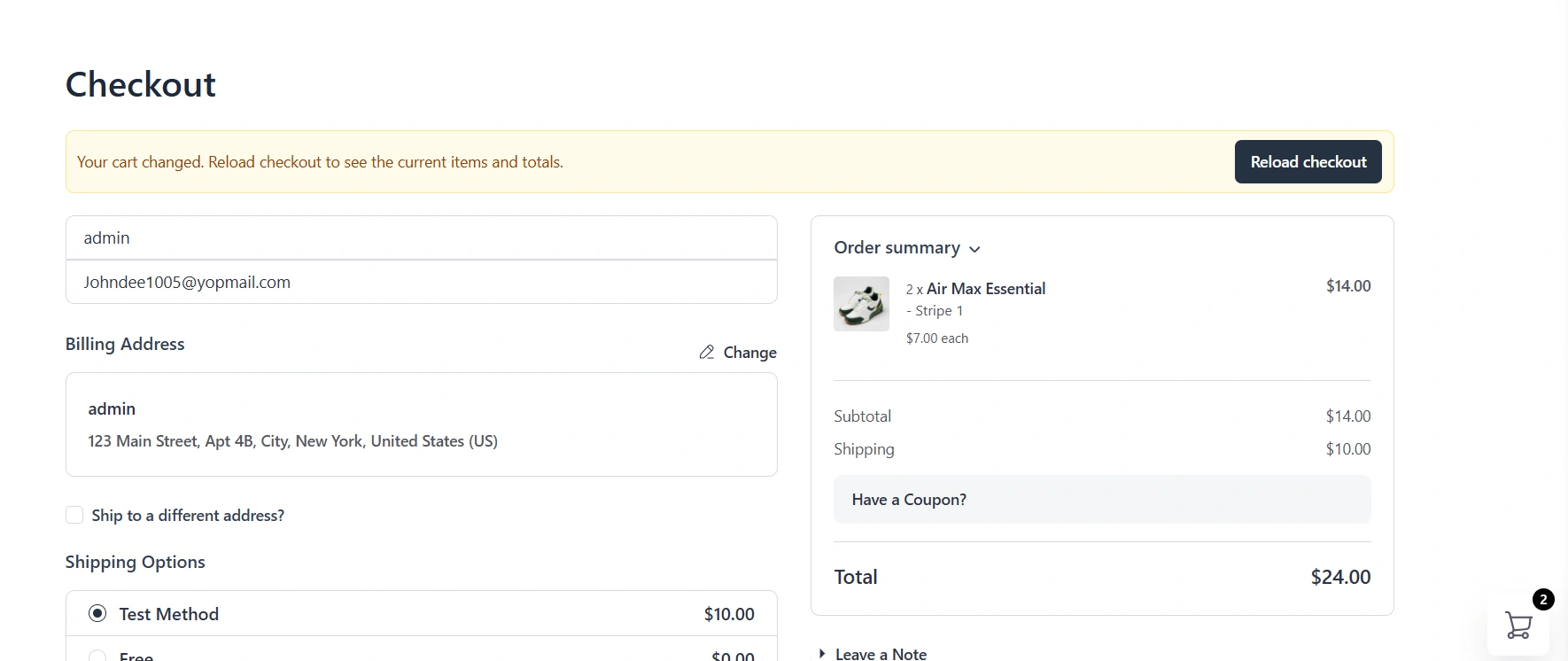The height and width of the screenshot is (661, 1568).
Task: Click the Reload checkout button
Action: 1308,162
